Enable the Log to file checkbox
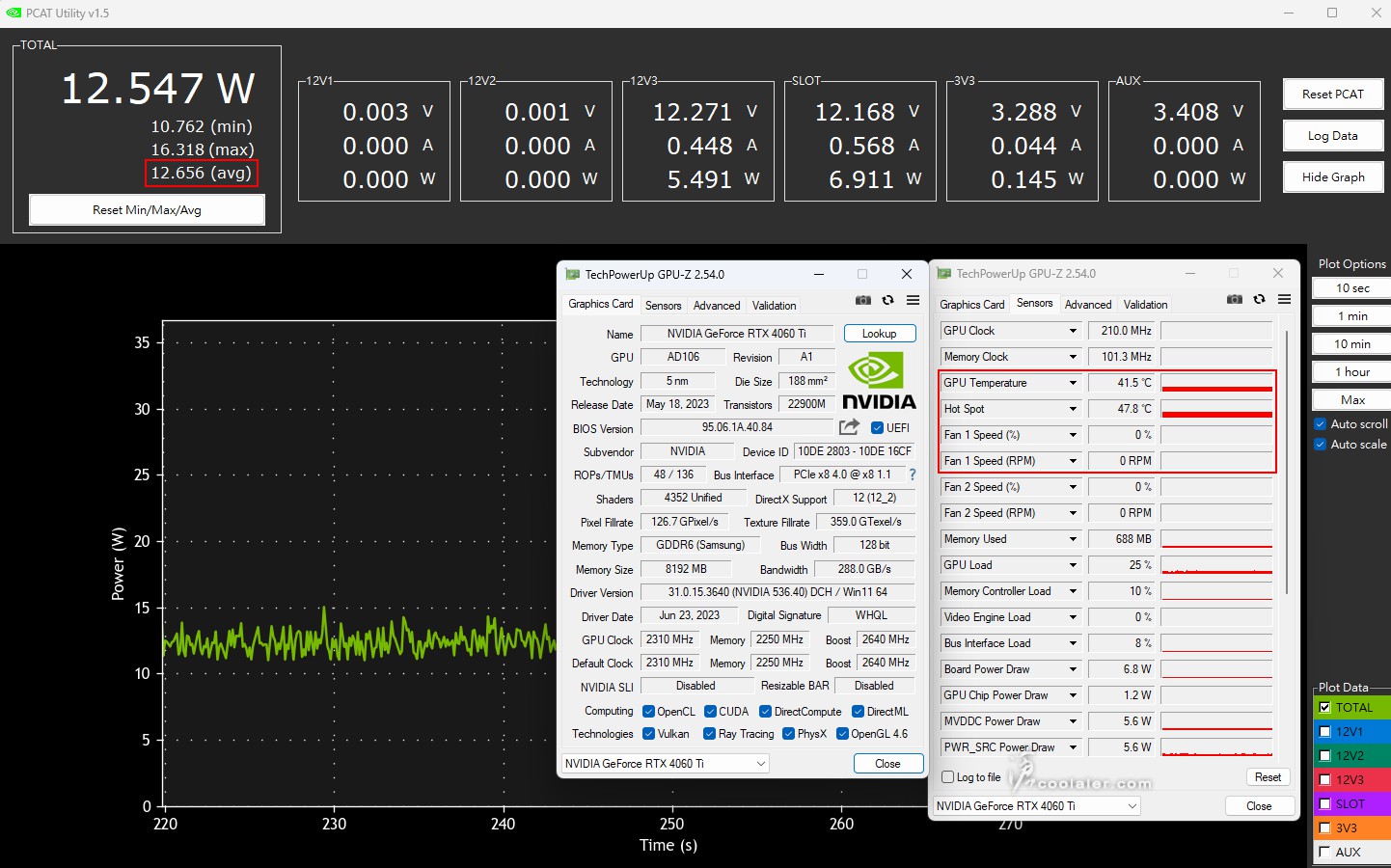Screen dimensions: 1391x868 (948, 777)
